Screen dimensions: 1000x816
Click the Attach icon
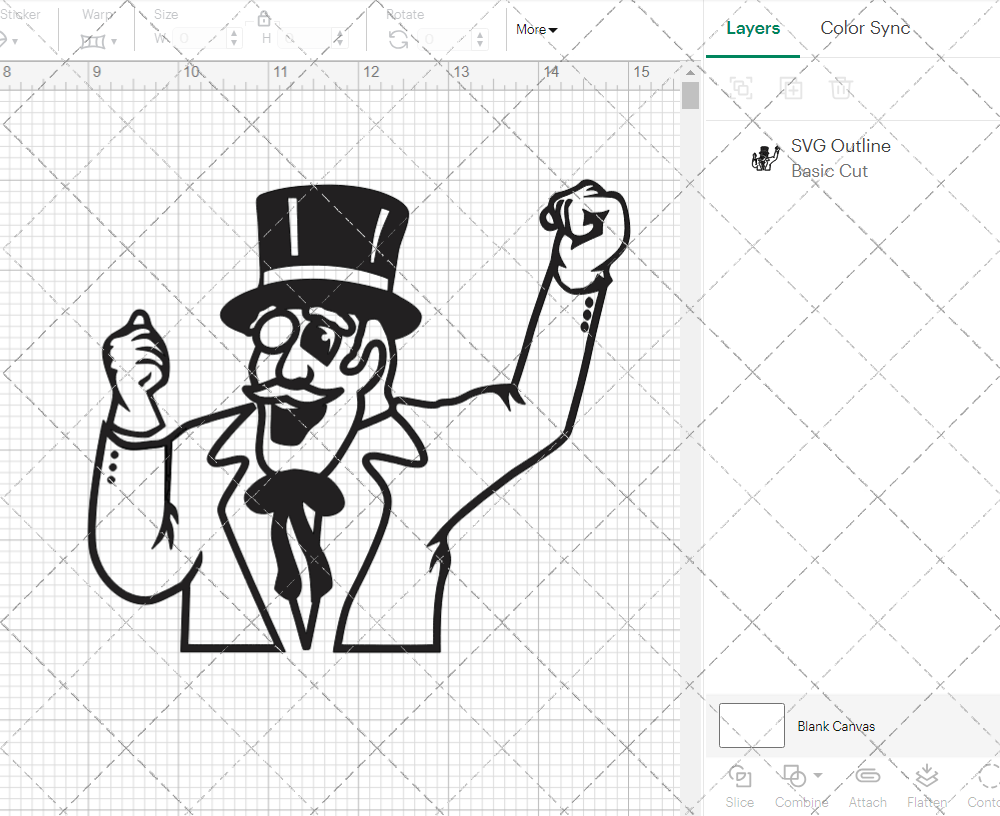click(x=867, y=776)
